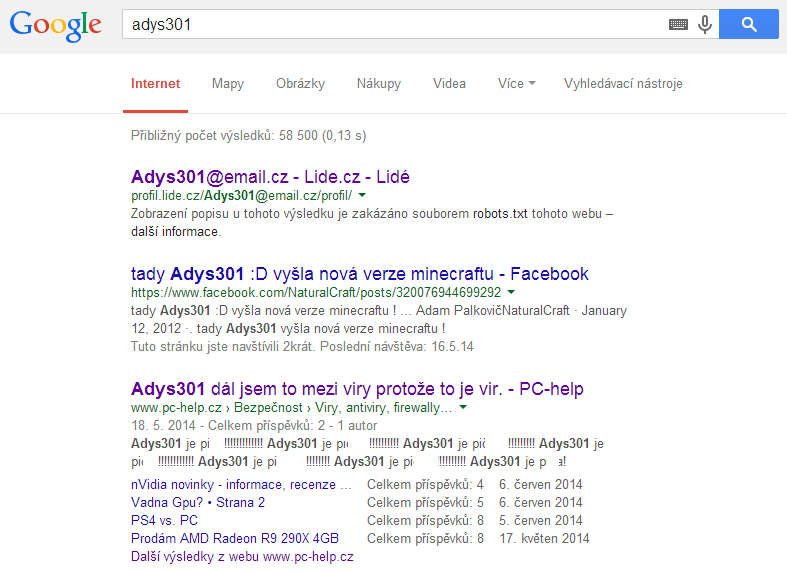Click the Google logo

click(55, 25)
